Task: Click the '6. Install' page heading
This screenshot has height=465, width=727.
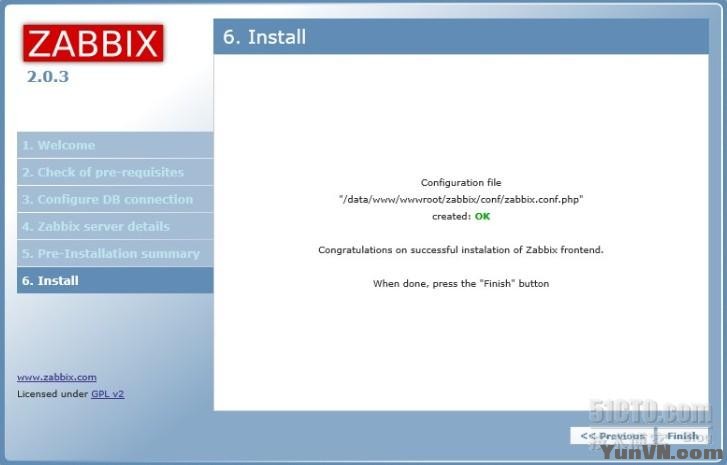Action: [264, 37]
